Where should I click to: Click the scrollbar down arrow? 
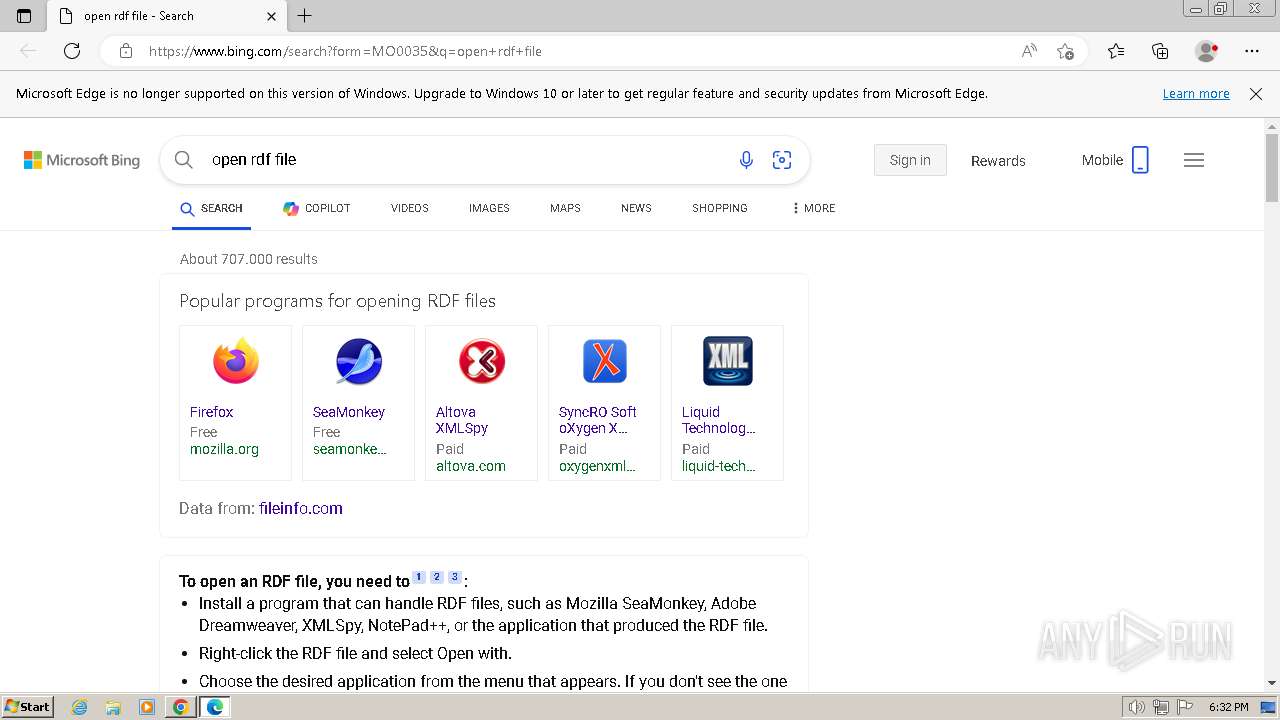1272,683
